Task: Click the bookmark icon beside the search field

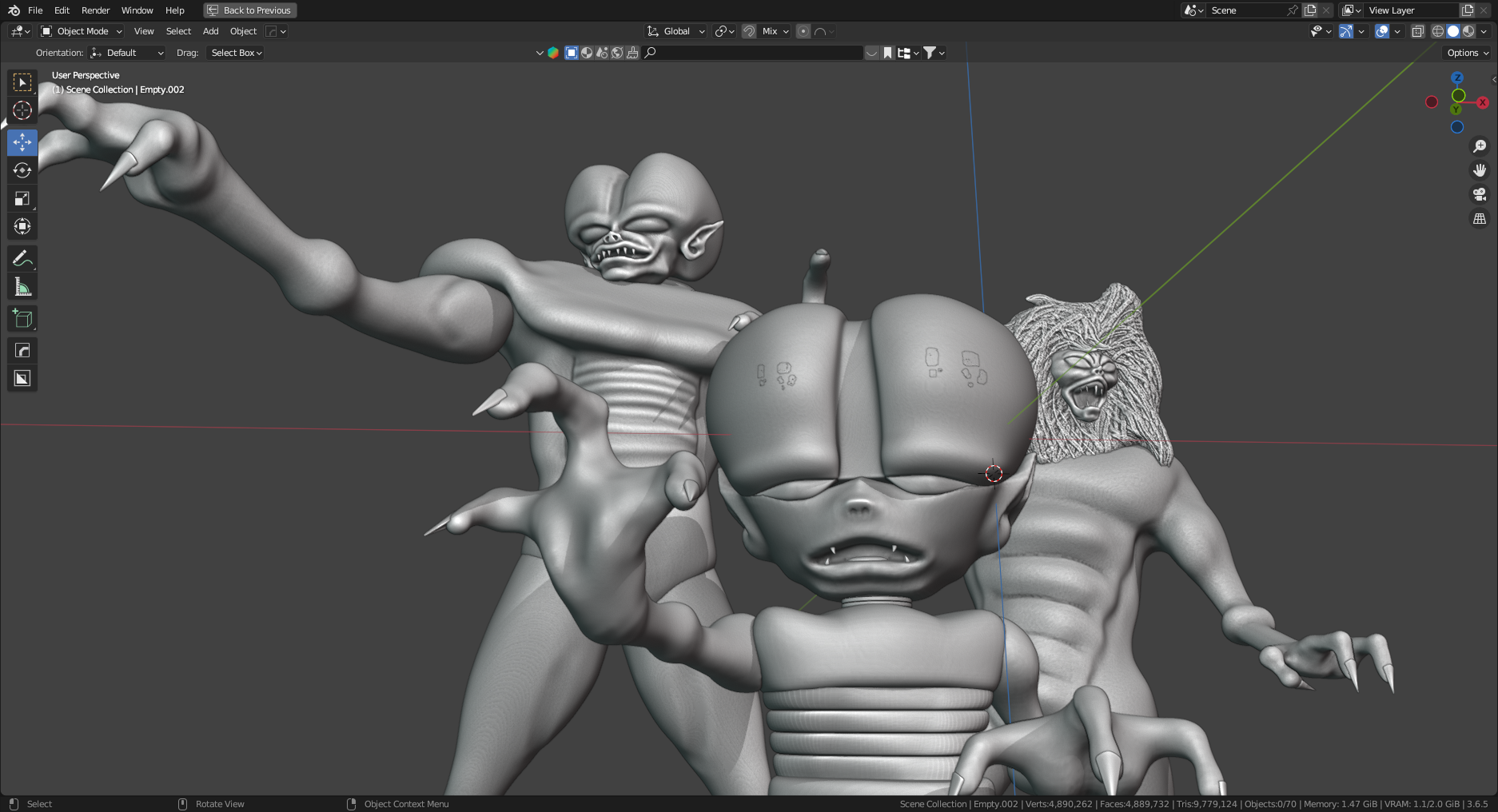Action: [887, 53]
